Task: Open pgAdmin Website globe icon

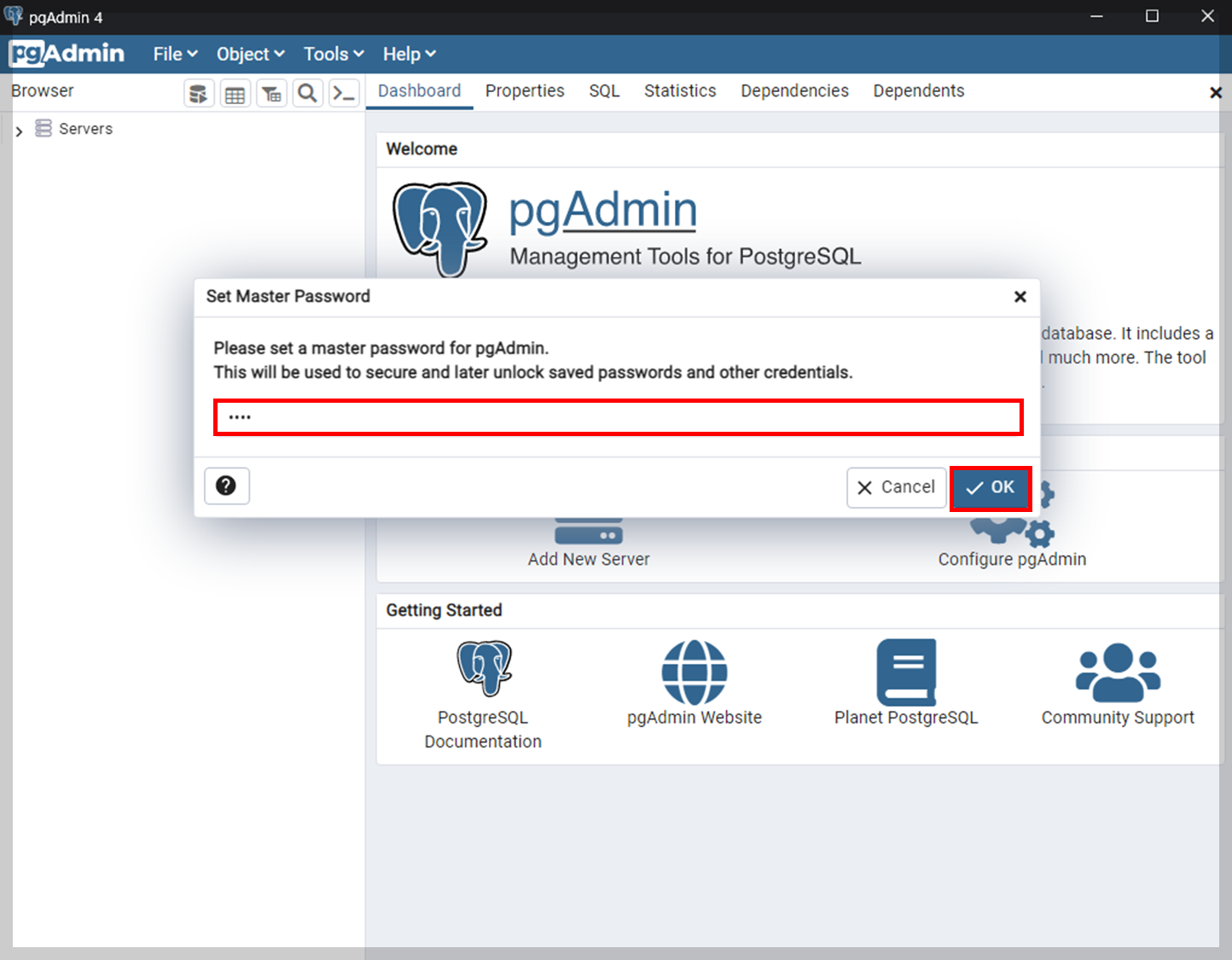Action: [694, 672]
